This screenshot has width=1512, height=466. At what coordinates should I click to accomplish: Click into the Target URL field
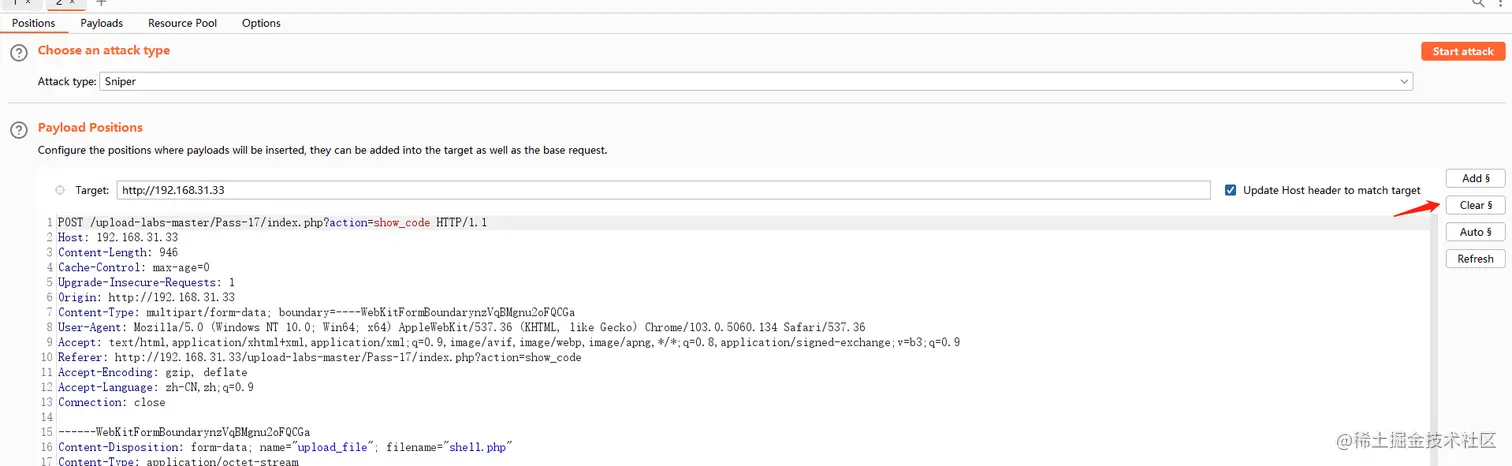(x=662, y=190)
